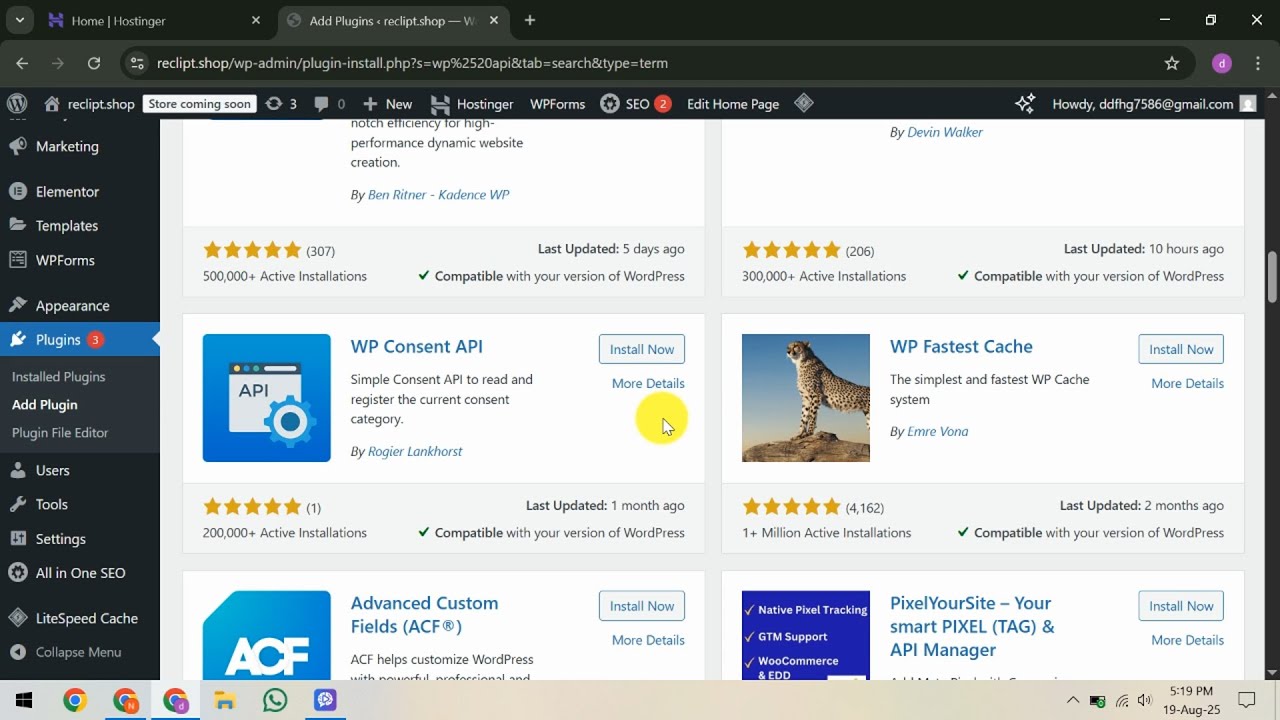Open a new browser tab
The image size is (1280, 720).
click(x=530, y=20)
